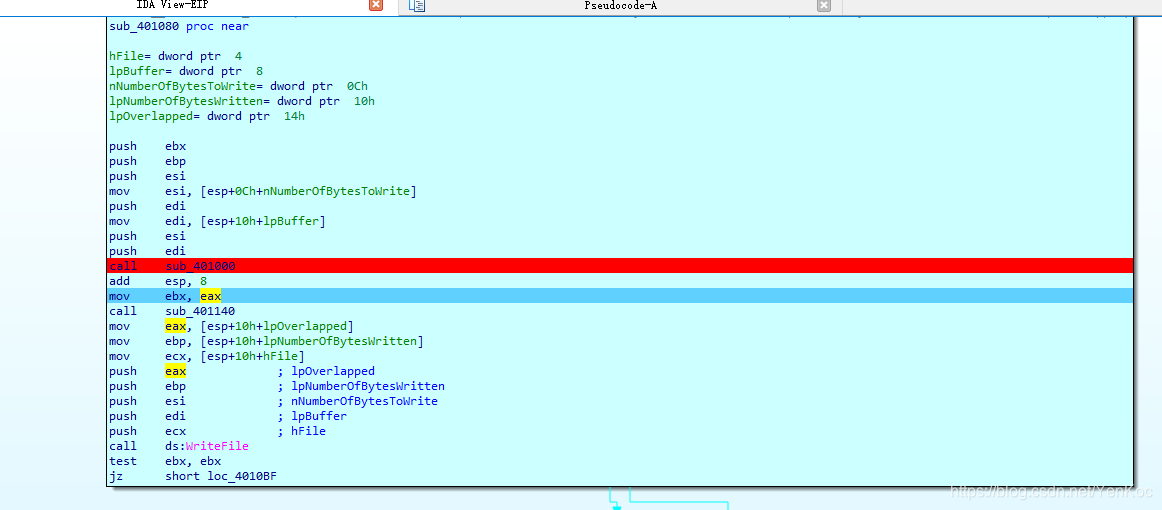This screenshot has width=1162, height=510.
Task: Click the 'add esp, 8' instruction
Action: [x=158, y=281]
